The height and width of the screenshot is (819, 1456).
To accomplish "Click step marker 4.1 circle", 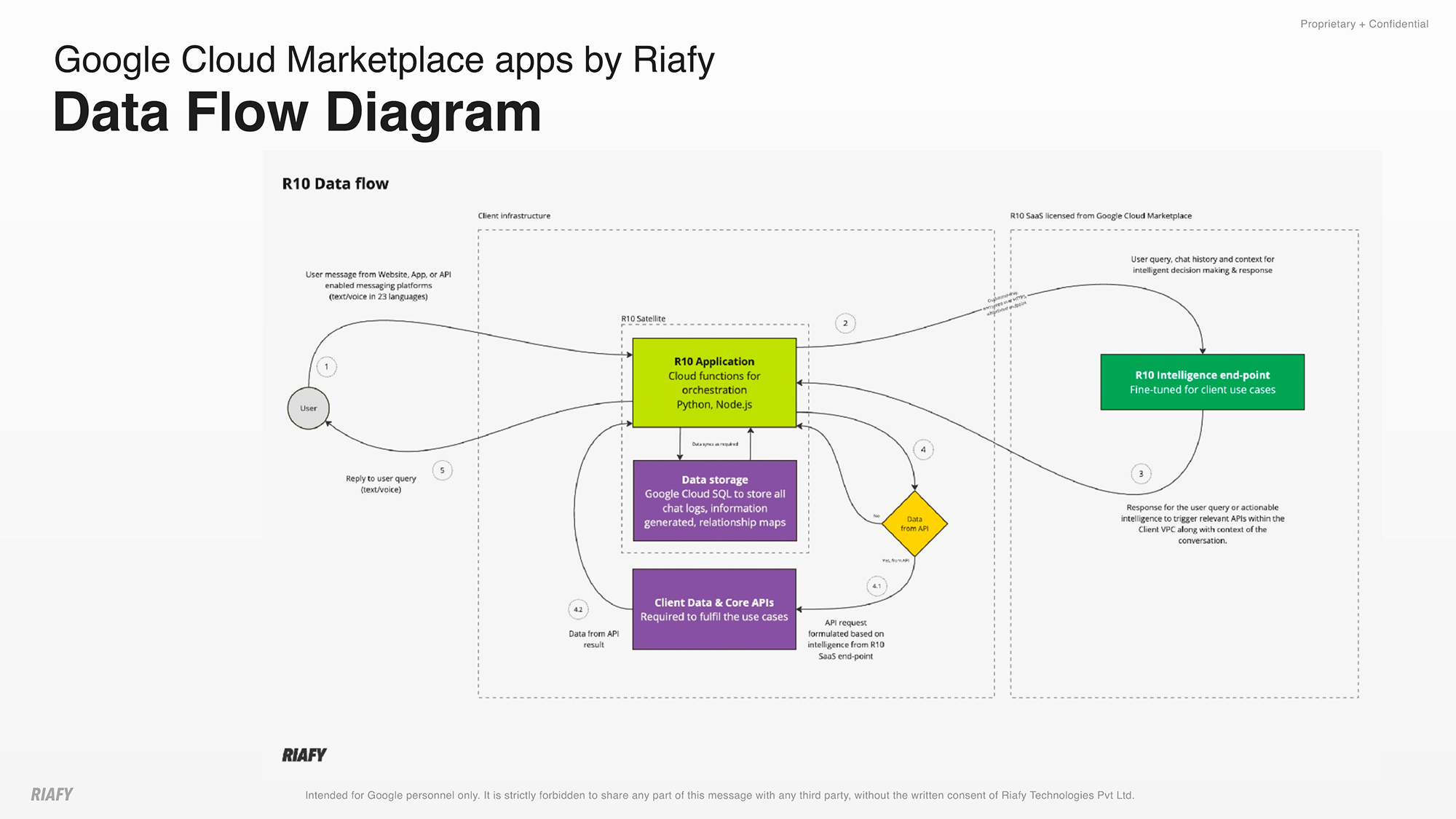I will point(877,586).
